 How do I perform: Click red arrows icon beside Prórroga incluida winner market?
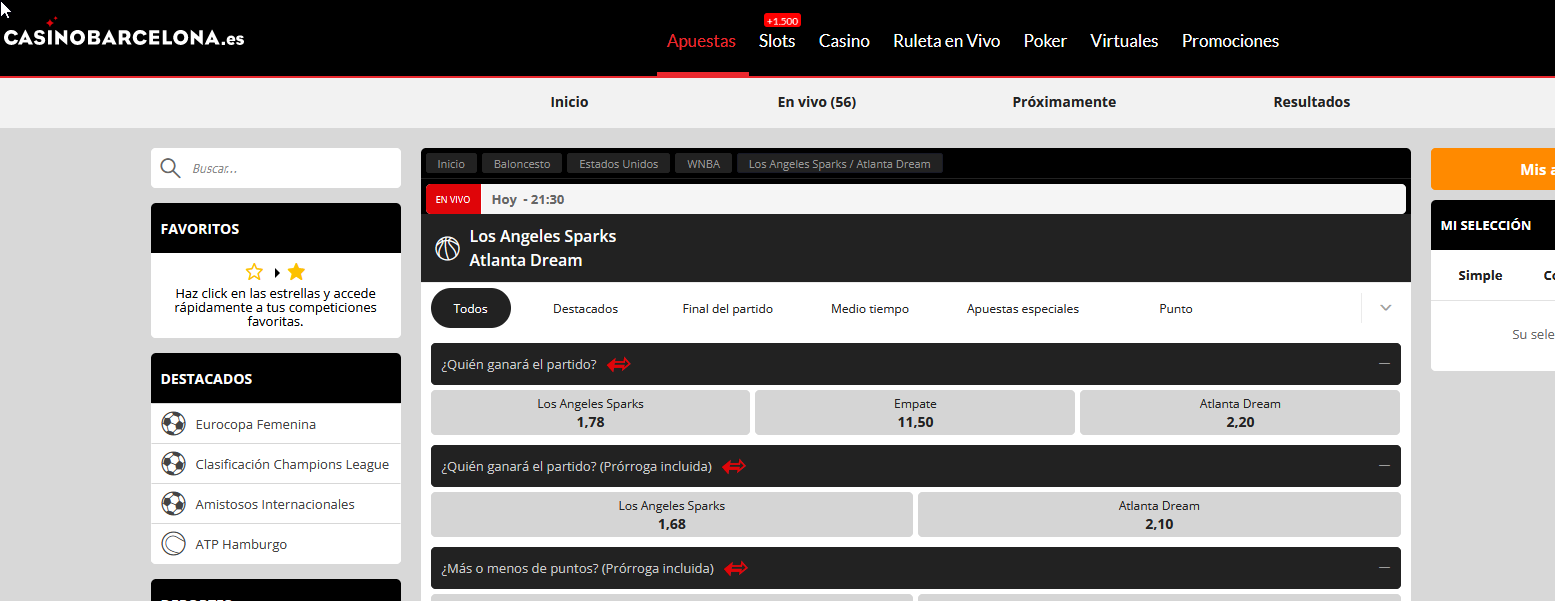(735, 466)
